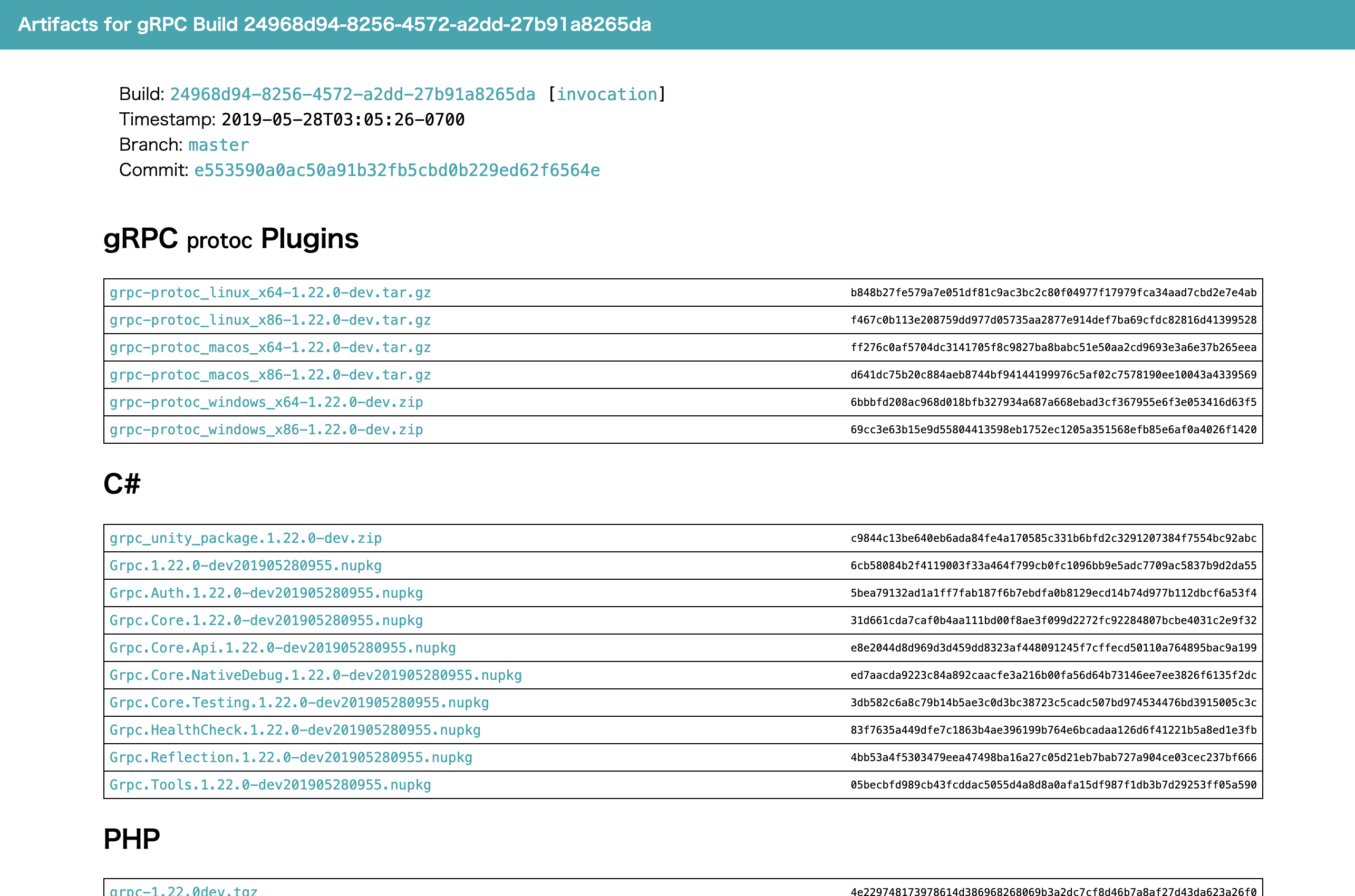The height and width of the screenshot is (896, 1355).
Task: Open commit e553590a0ac50a91b32 link
Action: (x=396, y=170)
